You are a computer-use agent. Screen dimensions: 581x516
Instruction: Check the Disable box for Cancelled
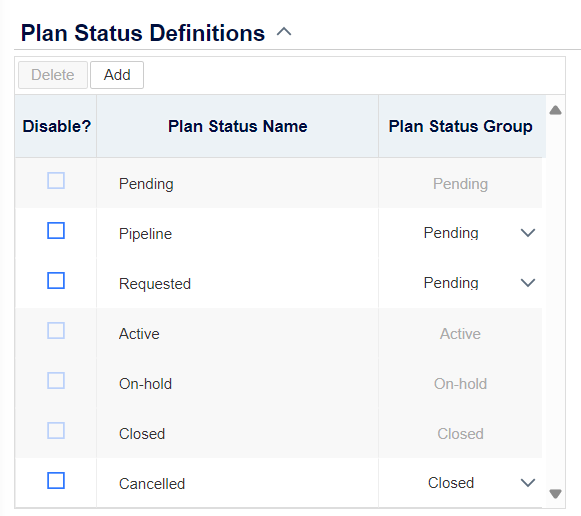56,480
